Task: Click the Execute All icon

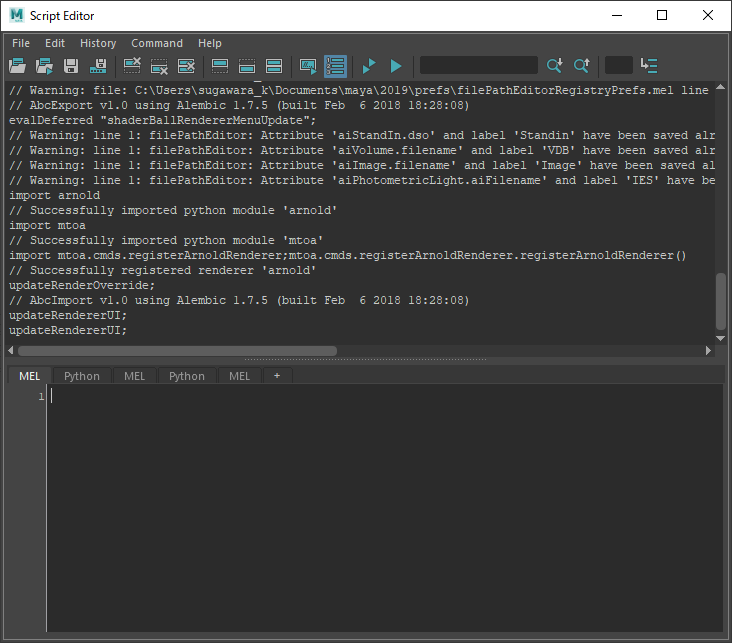Action: coord(369,66)
